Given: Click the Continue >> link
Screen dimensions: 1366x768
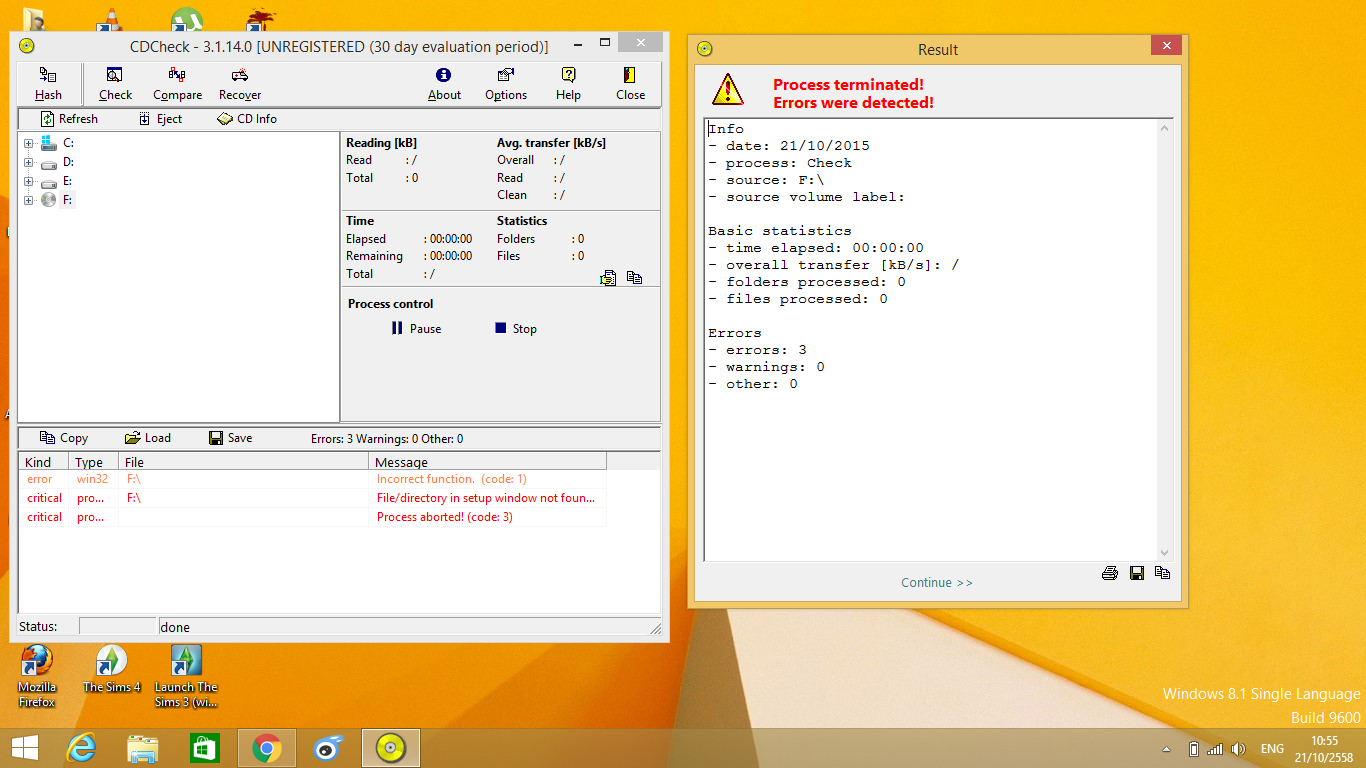Looking at the screenshot, I should point(936,583).
